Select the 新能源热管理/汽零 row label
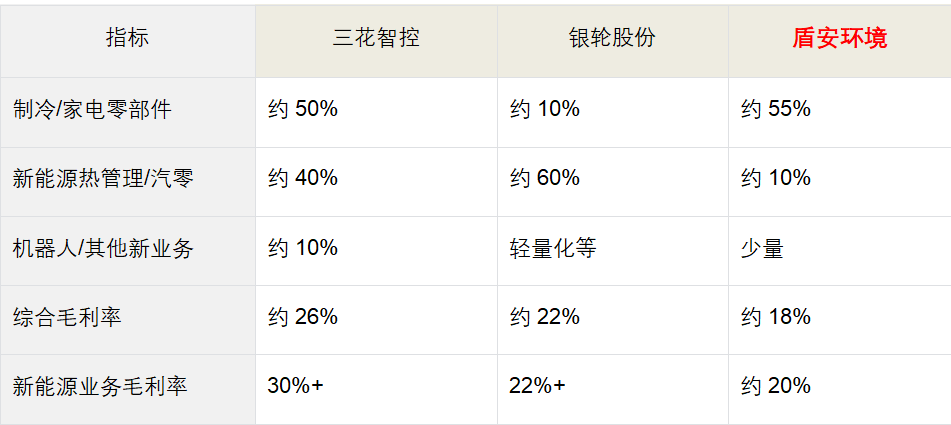 click(x=103, y=178)
